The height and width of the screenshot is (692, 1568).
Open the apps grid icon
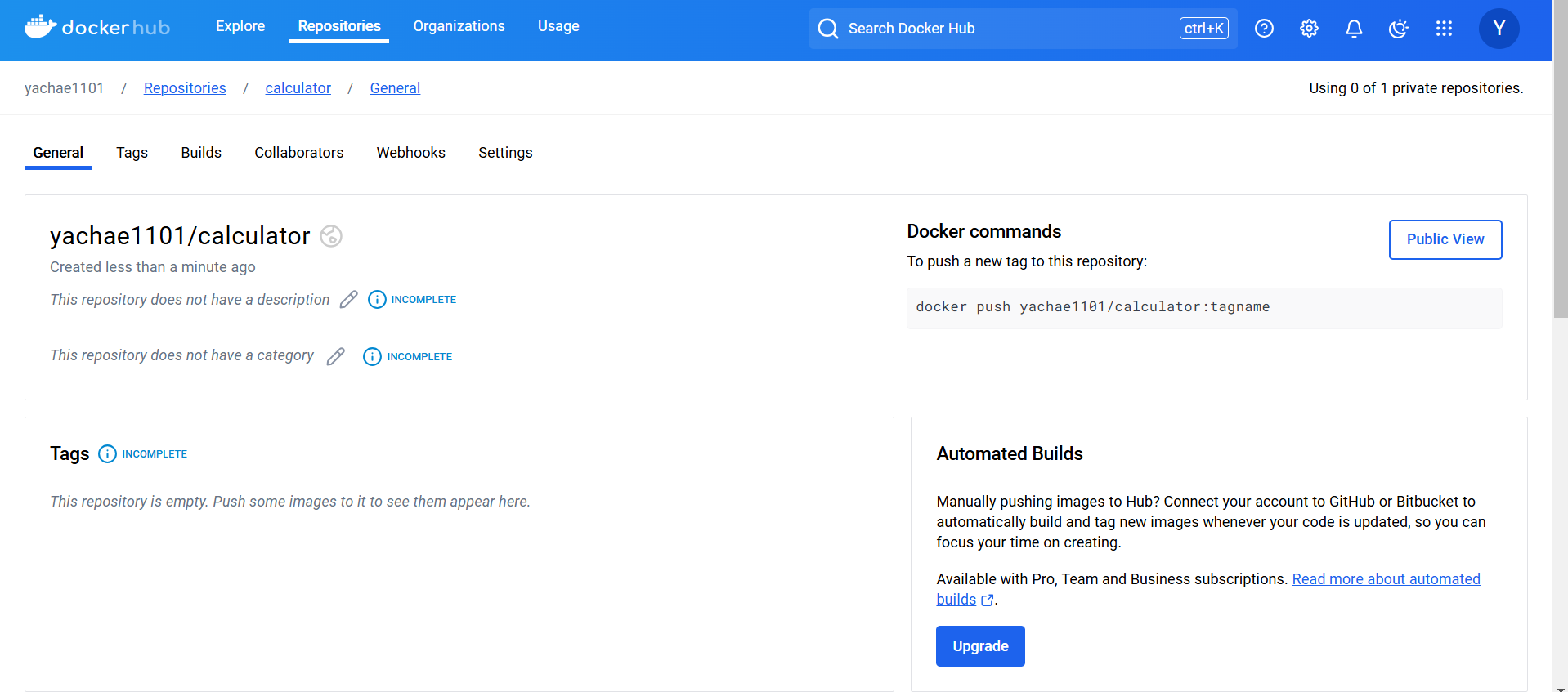1444,29
